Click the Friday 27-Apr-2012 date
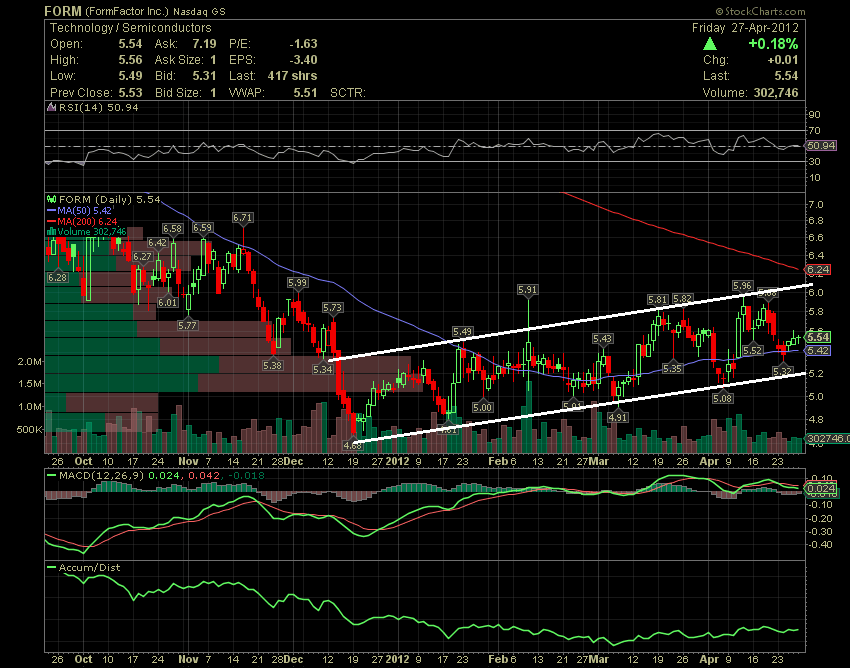This screenshot has width=850, height=668. click(x=745, y=28)
